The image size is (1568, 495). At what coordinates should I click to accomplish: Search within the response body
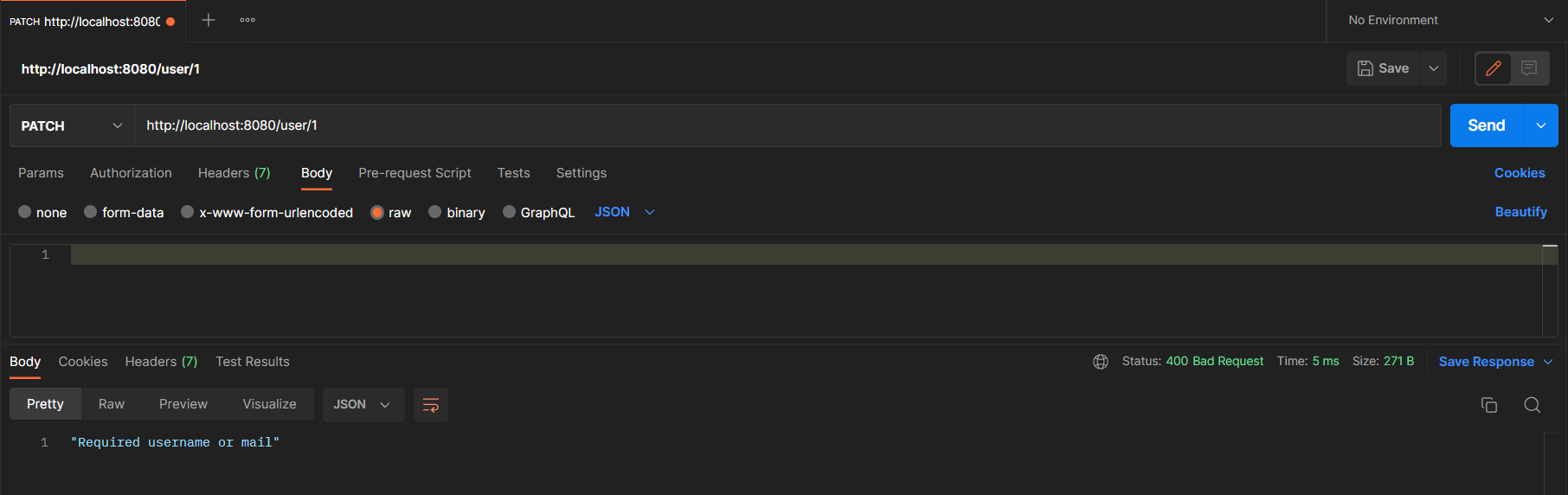(x=1532, y=405)
